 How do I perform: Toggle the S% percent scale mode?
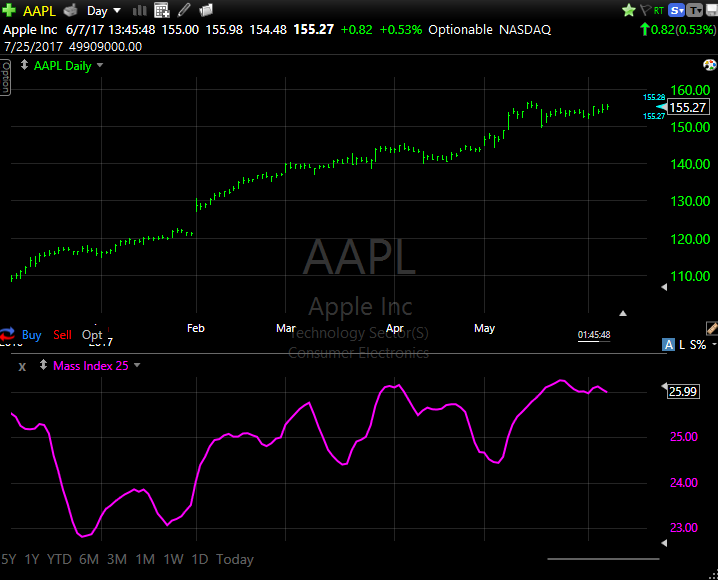698,345
